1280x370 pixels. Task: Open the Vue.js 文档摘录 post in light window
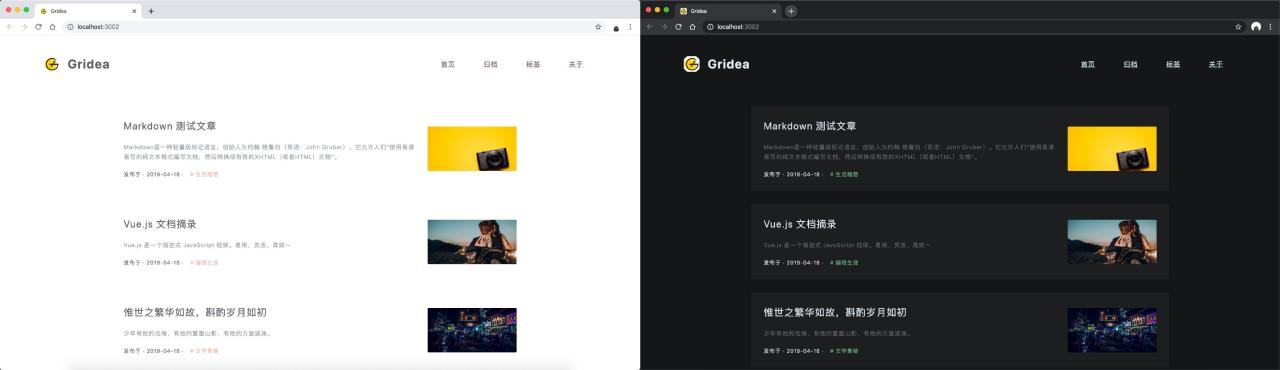click(160, 224)
